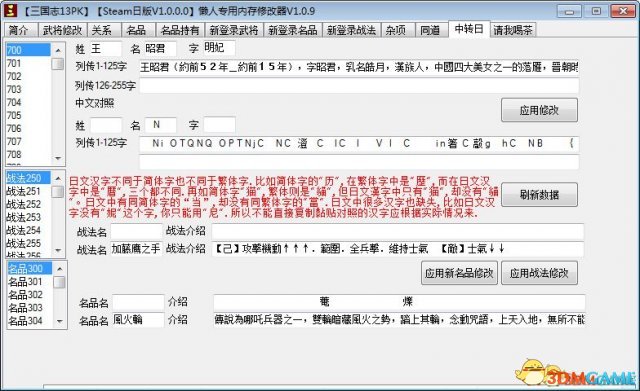Click officer list scrollbar down arrow

click(x=58, y=158)
